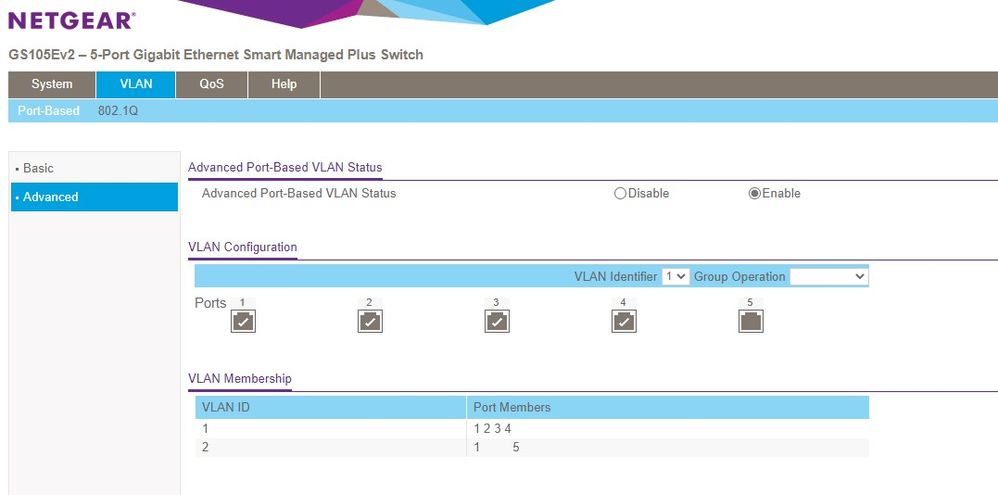Open the QoS tab
Viewport: 998px width, 495px height.
pos(211,85)
